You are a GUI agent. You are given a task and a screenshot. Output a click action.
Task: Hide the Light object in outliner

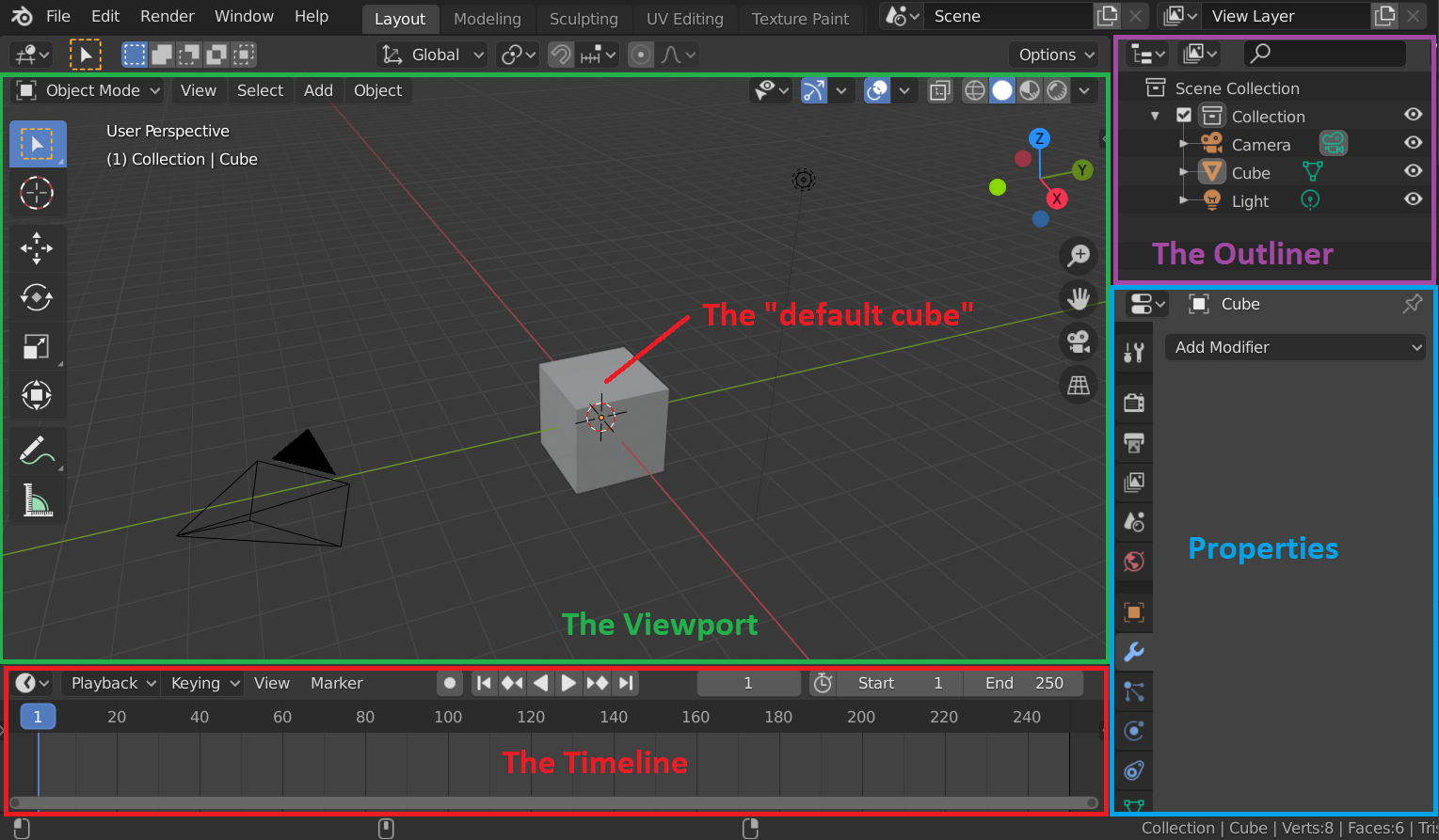point(1413,198)
